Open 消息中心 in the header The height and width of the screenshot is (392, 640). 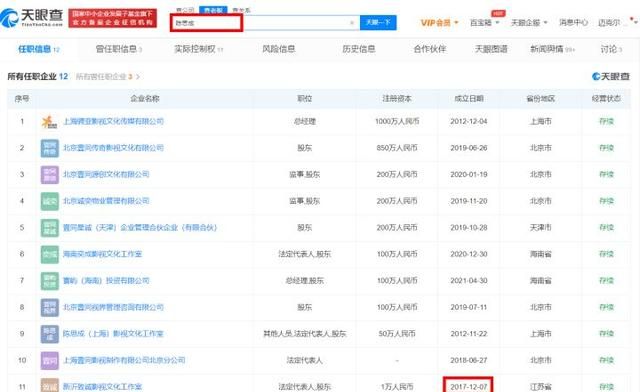[573, 22]
